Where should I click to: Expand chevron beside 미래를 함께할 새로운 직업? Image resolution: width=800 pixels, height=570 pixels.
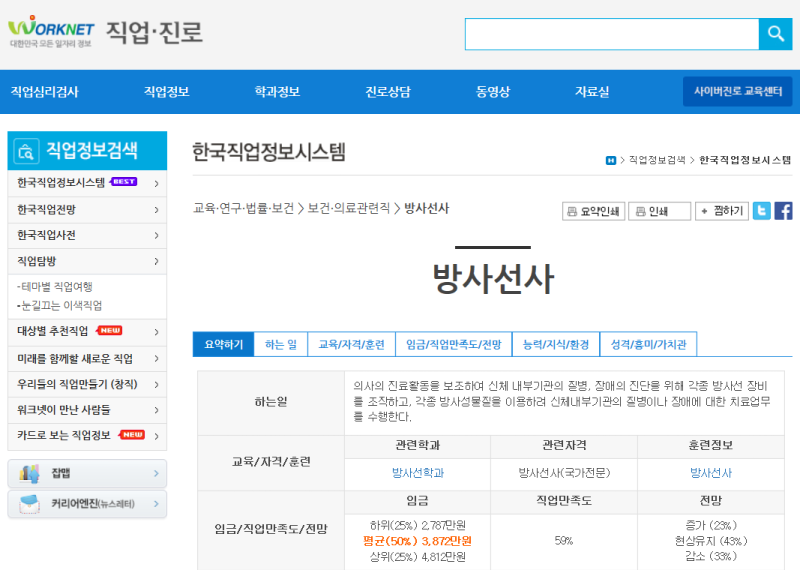coord(156,359)
